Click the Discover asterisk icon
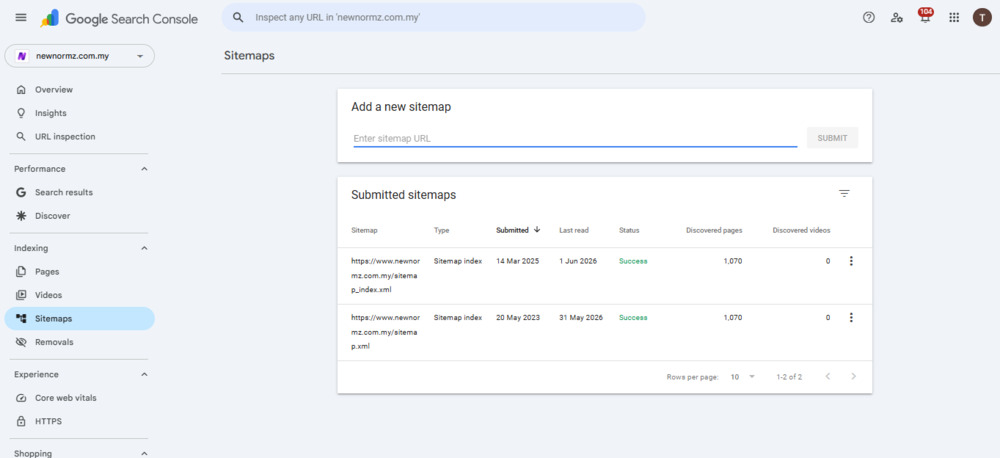Screen dimensions: 1000x458 point(21,216)
